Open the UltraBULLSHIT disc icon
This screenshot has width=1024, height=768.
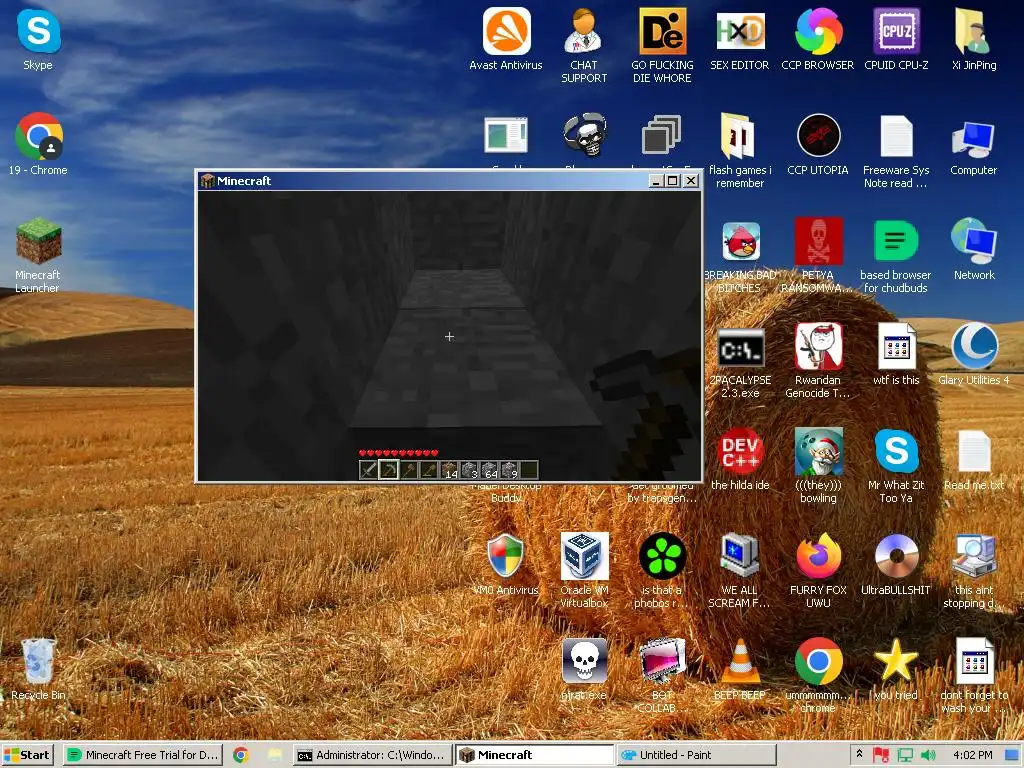pos(896,565)
